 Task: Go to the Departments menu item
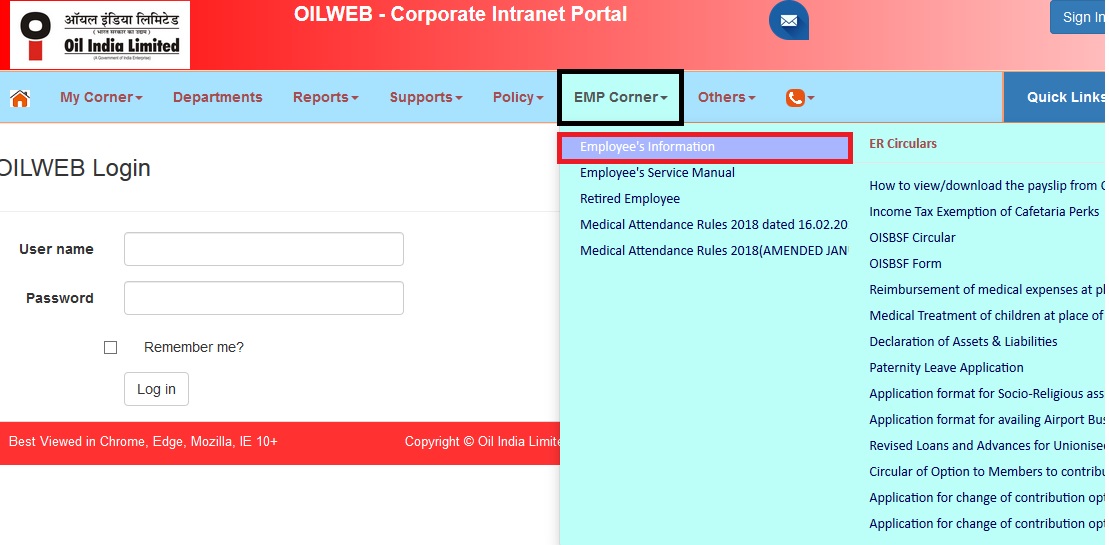pos(217,98)
